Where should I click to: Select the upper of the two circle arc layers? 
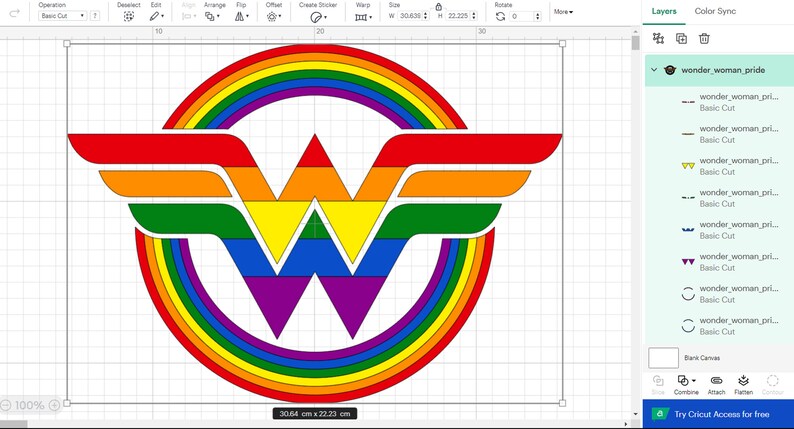719,293
